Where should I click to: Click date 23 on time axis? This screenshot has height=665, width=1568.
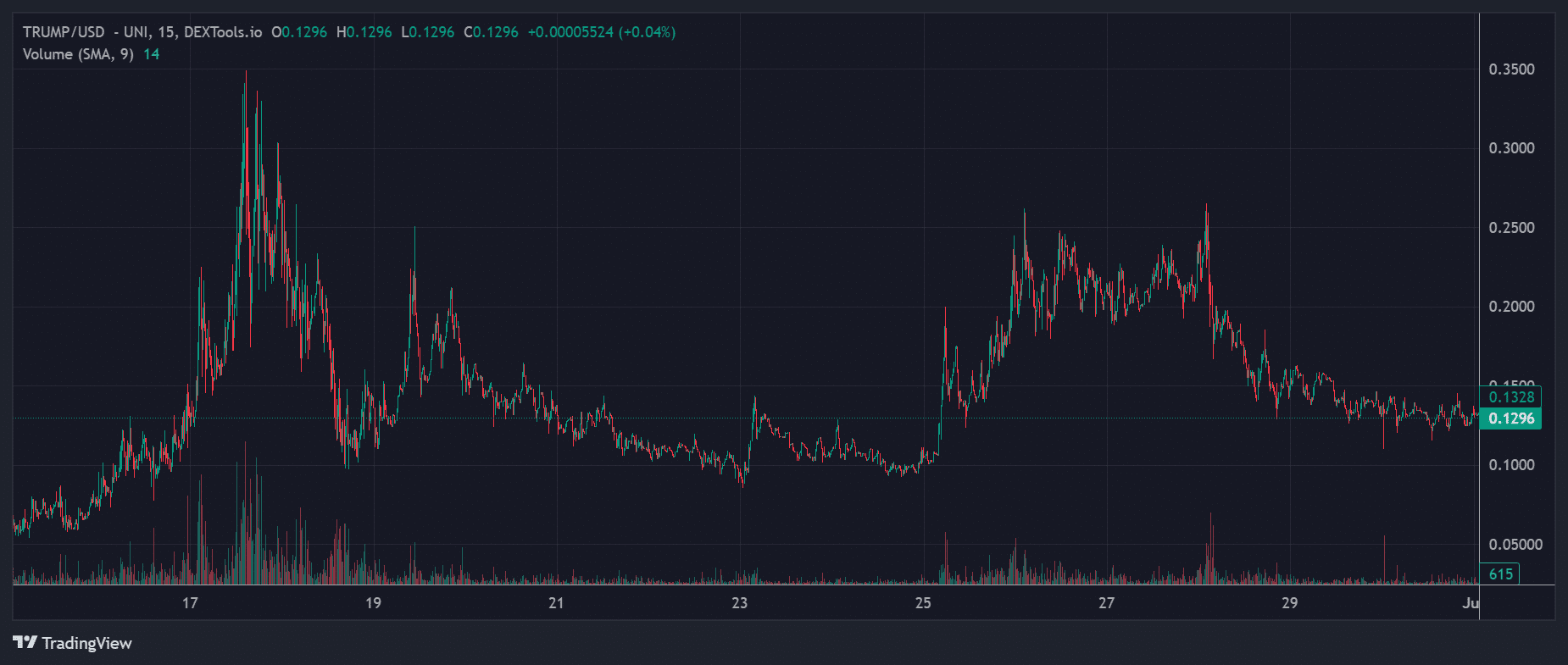click(x=740, y=603)
